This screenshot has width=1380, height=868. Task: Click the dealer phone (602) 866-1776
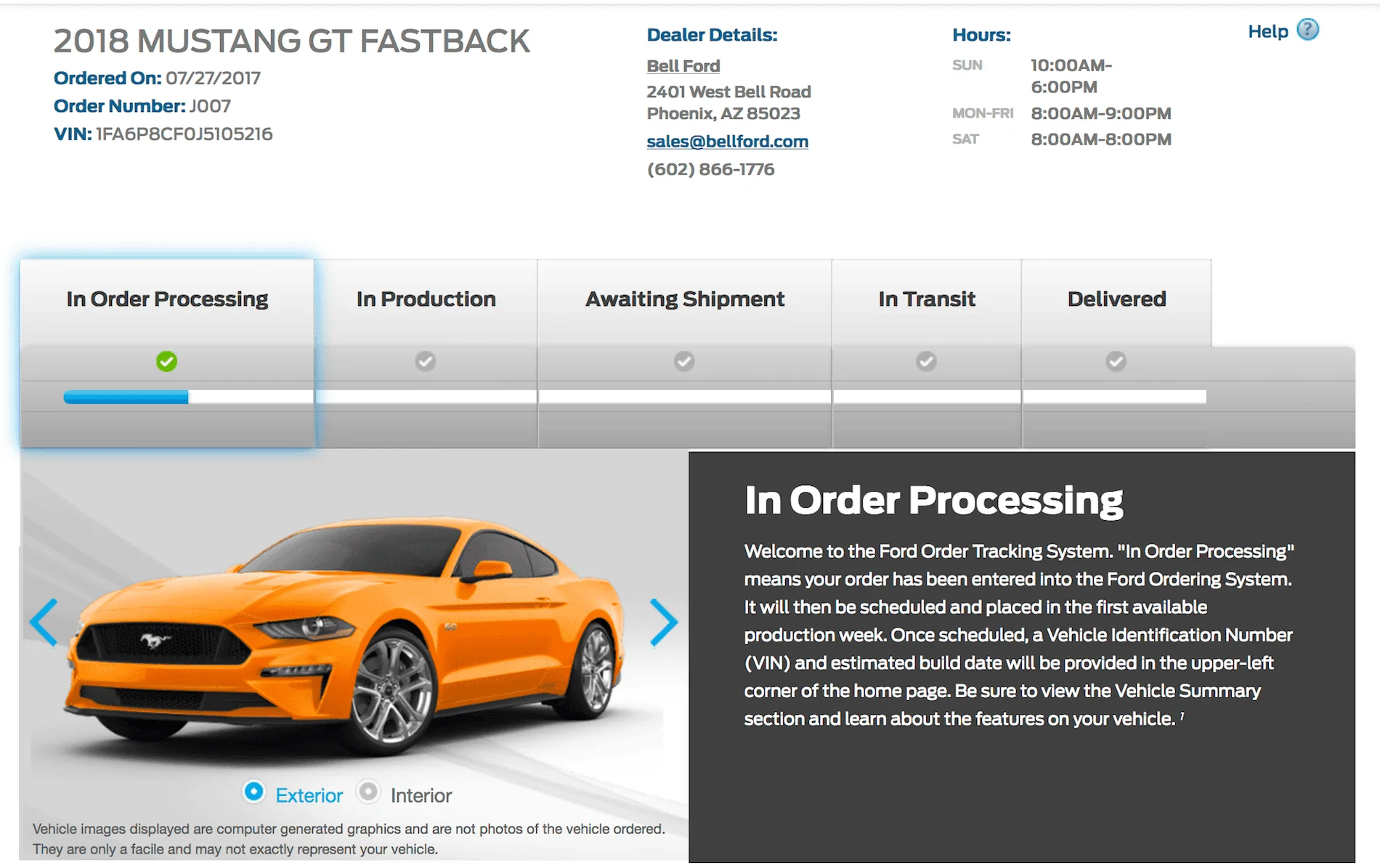710,169
